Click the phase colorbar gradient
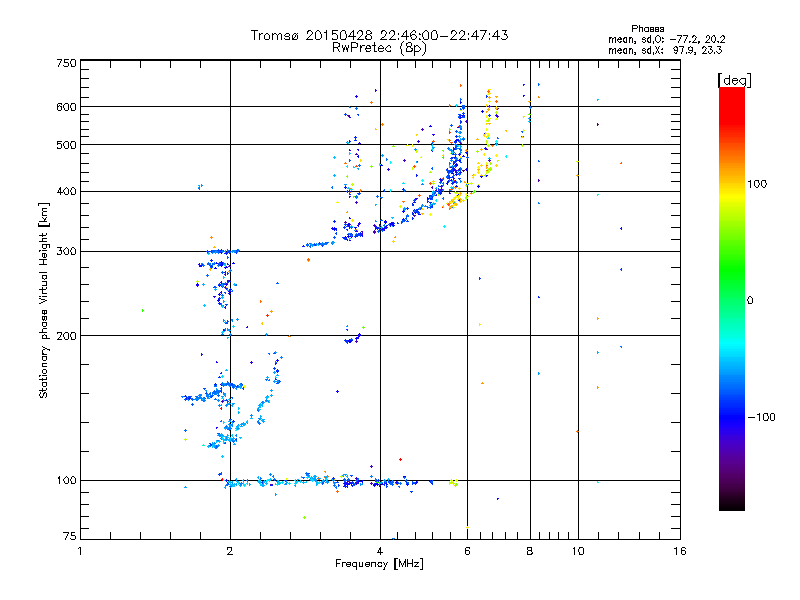 [732, 298]
